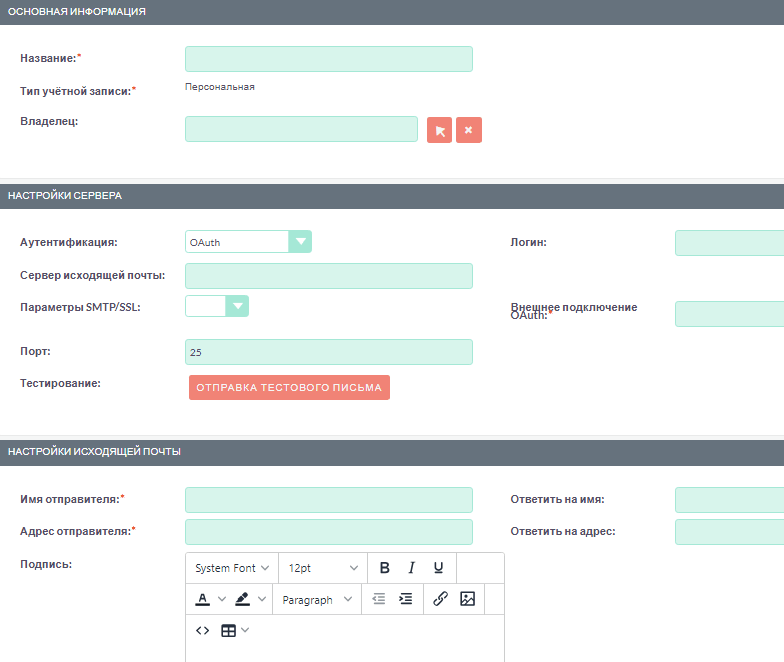Toggle bold formatting in signature editor
Image resolution: width=784 pixels, height=662 pixels.
[x=384, y=568]
